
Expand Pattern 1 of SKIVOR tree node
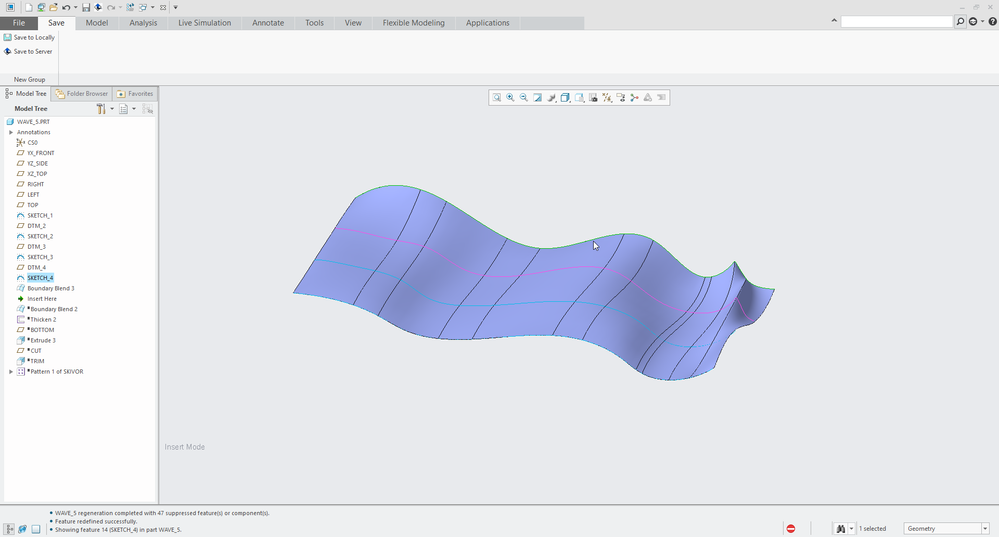tap(11, 372)
